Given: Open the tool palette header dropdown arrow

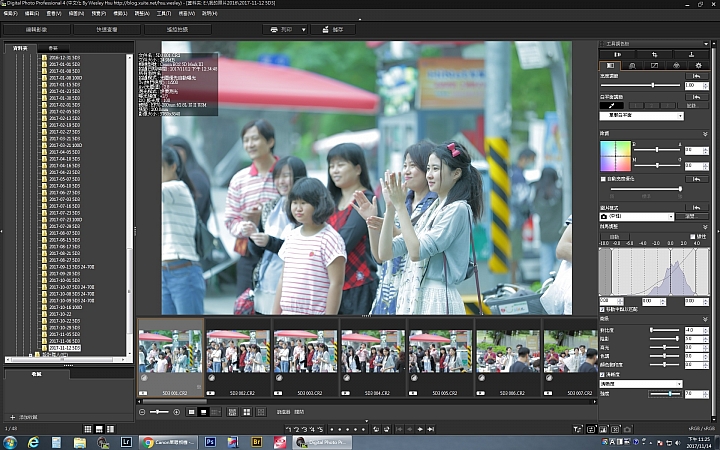Looking at the screenshot, I should pos(706,44).
